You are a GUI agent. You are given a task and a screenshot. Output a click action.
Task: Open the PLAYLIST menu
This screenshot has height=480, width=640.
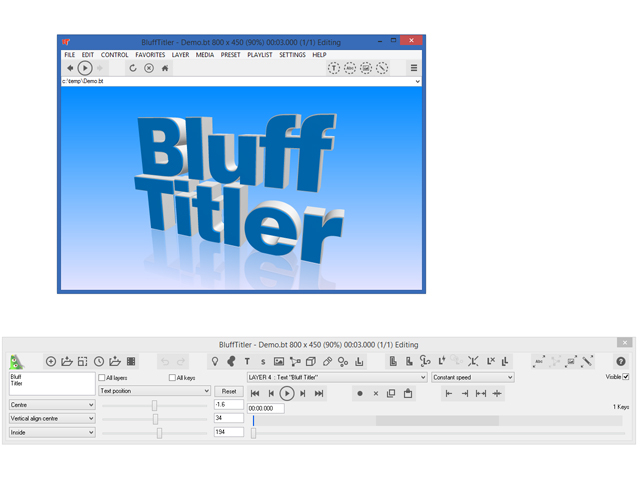(260, 55)
